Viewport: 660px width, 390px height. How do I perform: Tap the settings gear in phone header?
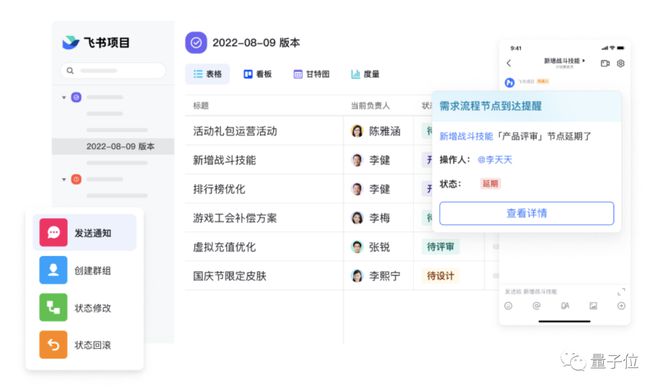coord(620,63)
